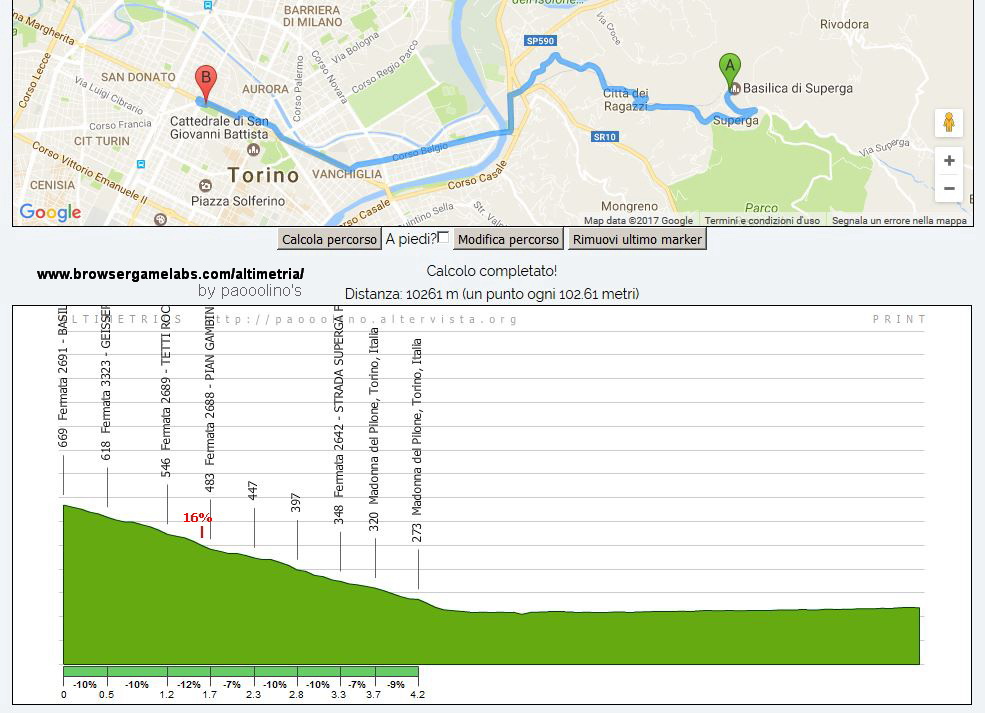Click the Piazza Solferino place icon
This screenshot has height=713, width=985.
pos(205,186)
